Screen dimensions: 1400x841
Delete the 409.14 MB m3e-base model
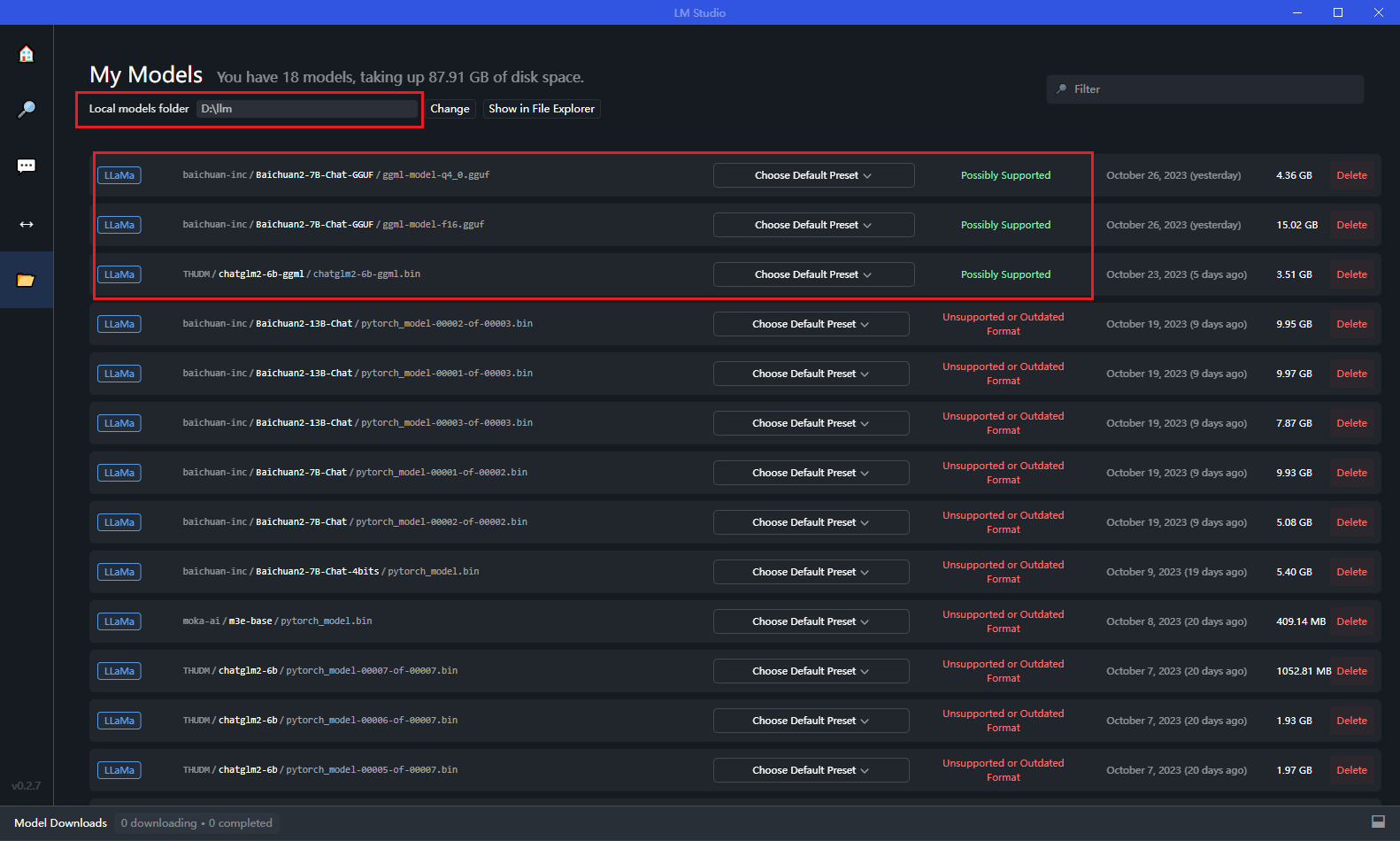(x=1351, y=621)
